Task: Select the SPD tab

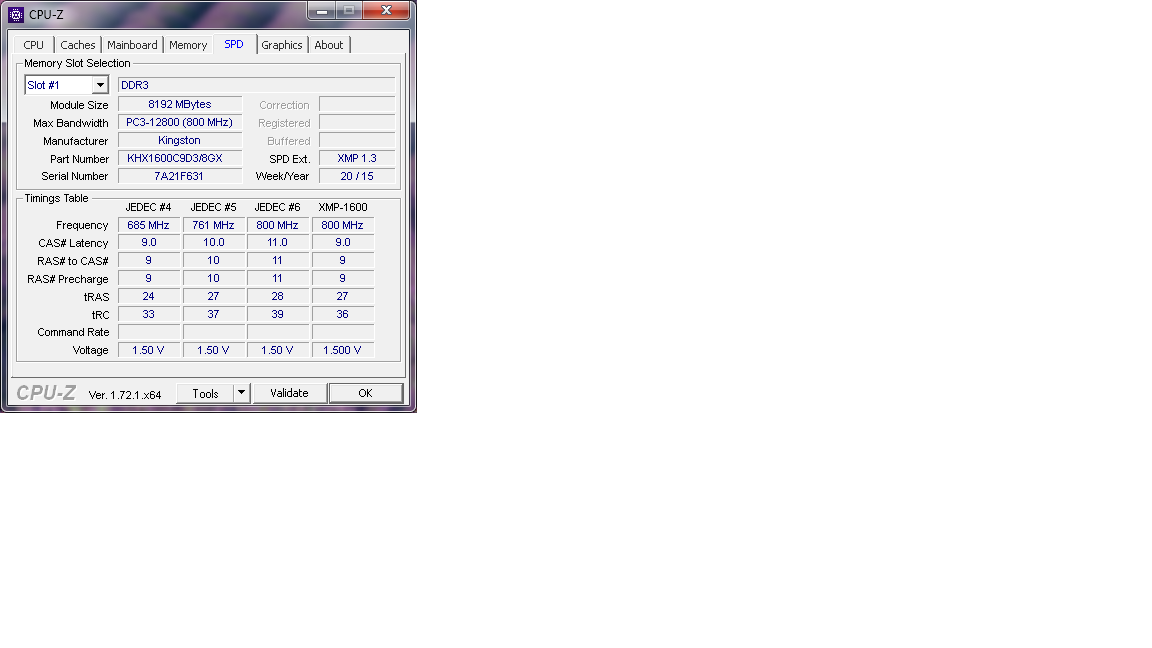Action: (x=234, y=44)
